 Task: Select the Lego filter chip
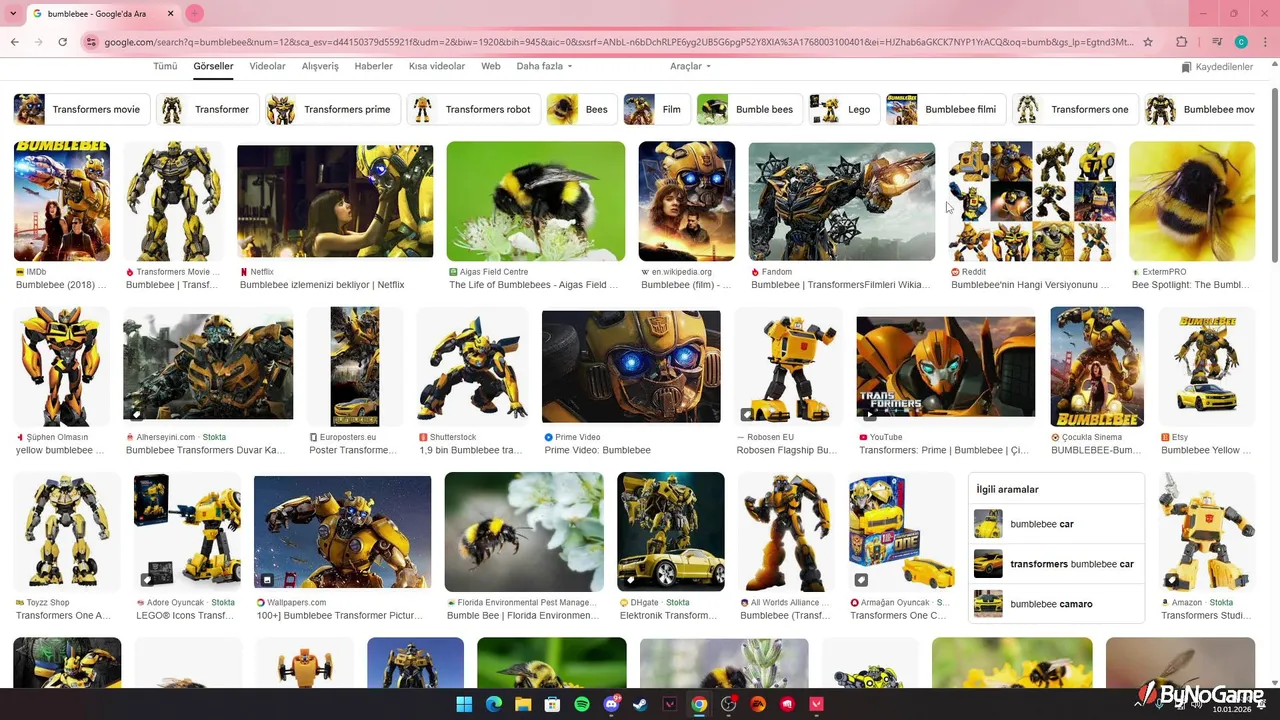tap(845, 109)
